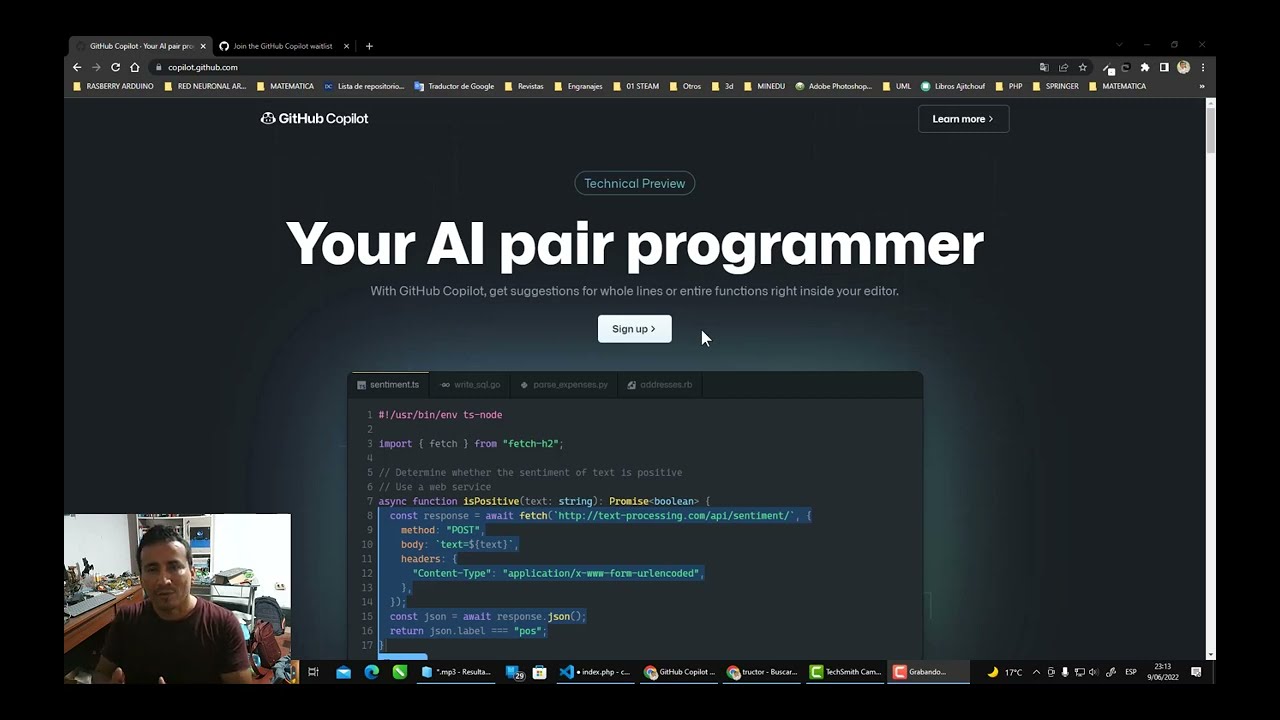Screen dimensions: 1280x720
Task: Open the Mail app in taskbar
Action: [343, 672]
